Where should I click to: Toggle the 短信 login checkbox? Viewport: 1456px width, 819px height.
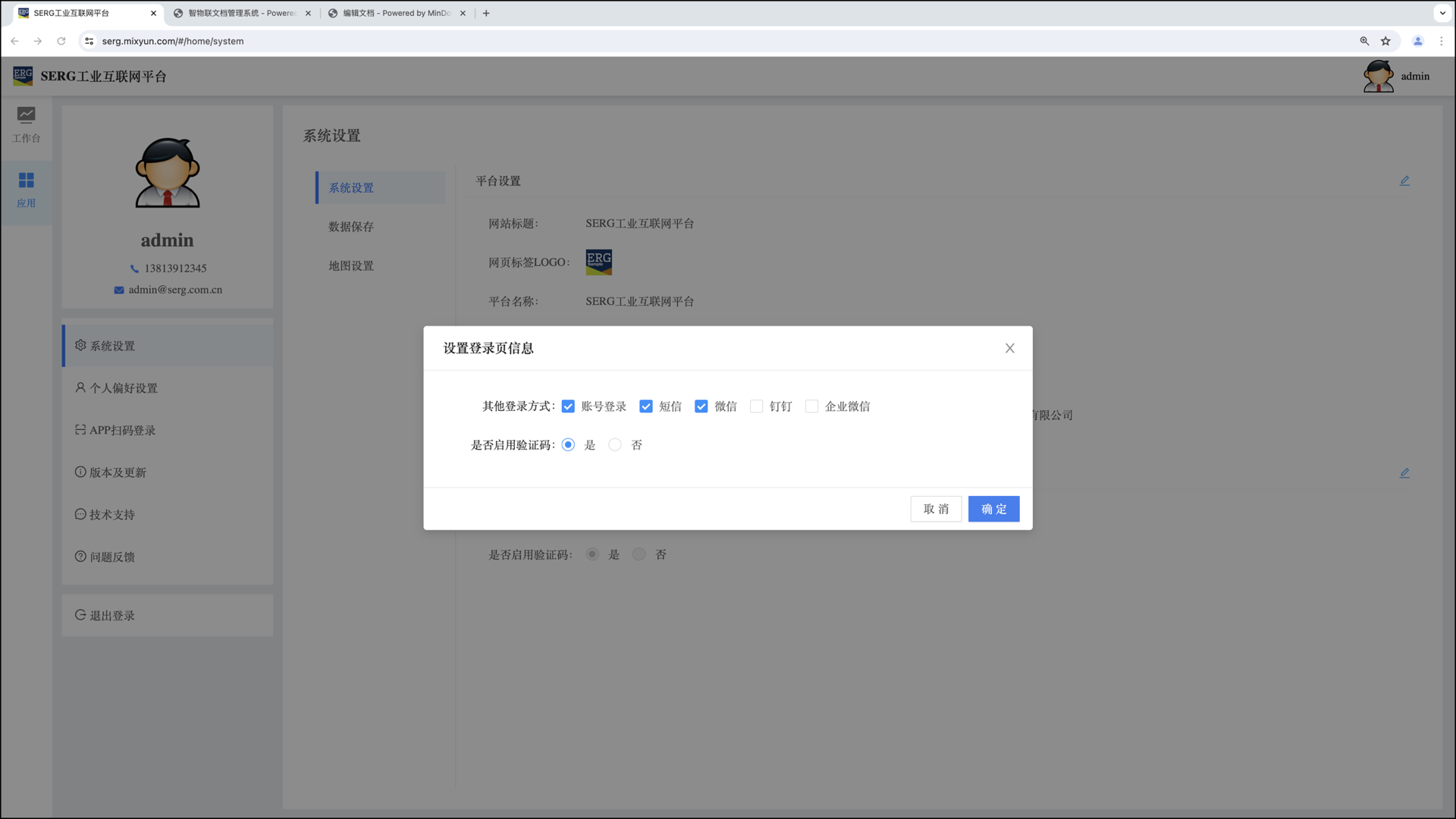(x=646, y=406)
